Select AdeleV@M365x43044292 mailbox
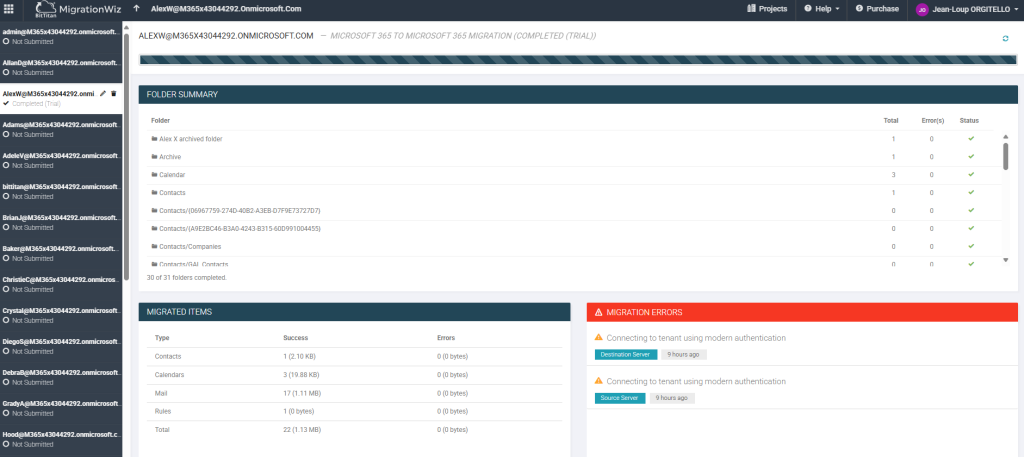 click(61, 161)
